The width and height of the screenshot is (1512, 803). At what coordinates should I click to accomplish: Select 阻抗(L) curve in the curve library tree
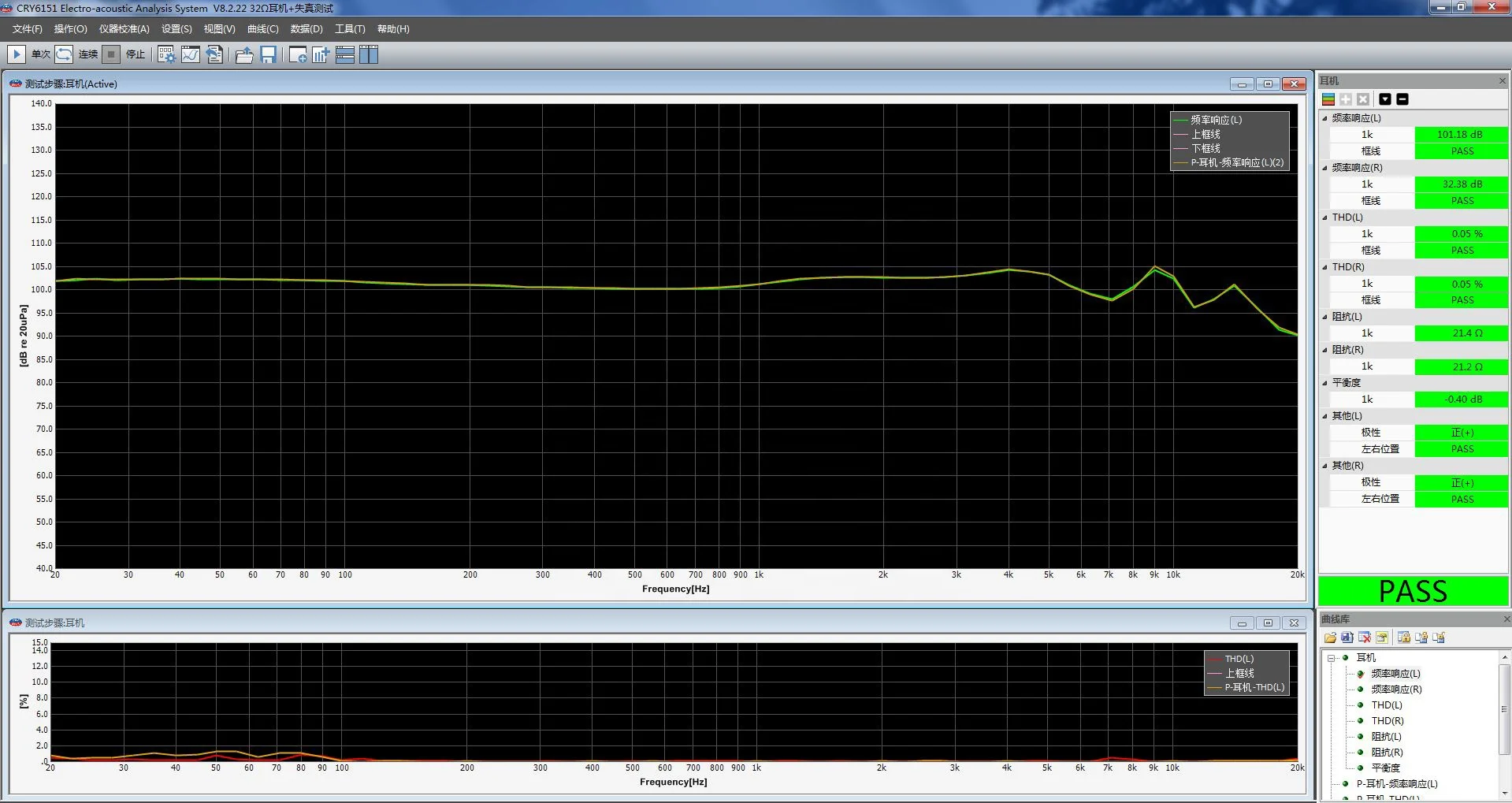(x=1386, y=737)
